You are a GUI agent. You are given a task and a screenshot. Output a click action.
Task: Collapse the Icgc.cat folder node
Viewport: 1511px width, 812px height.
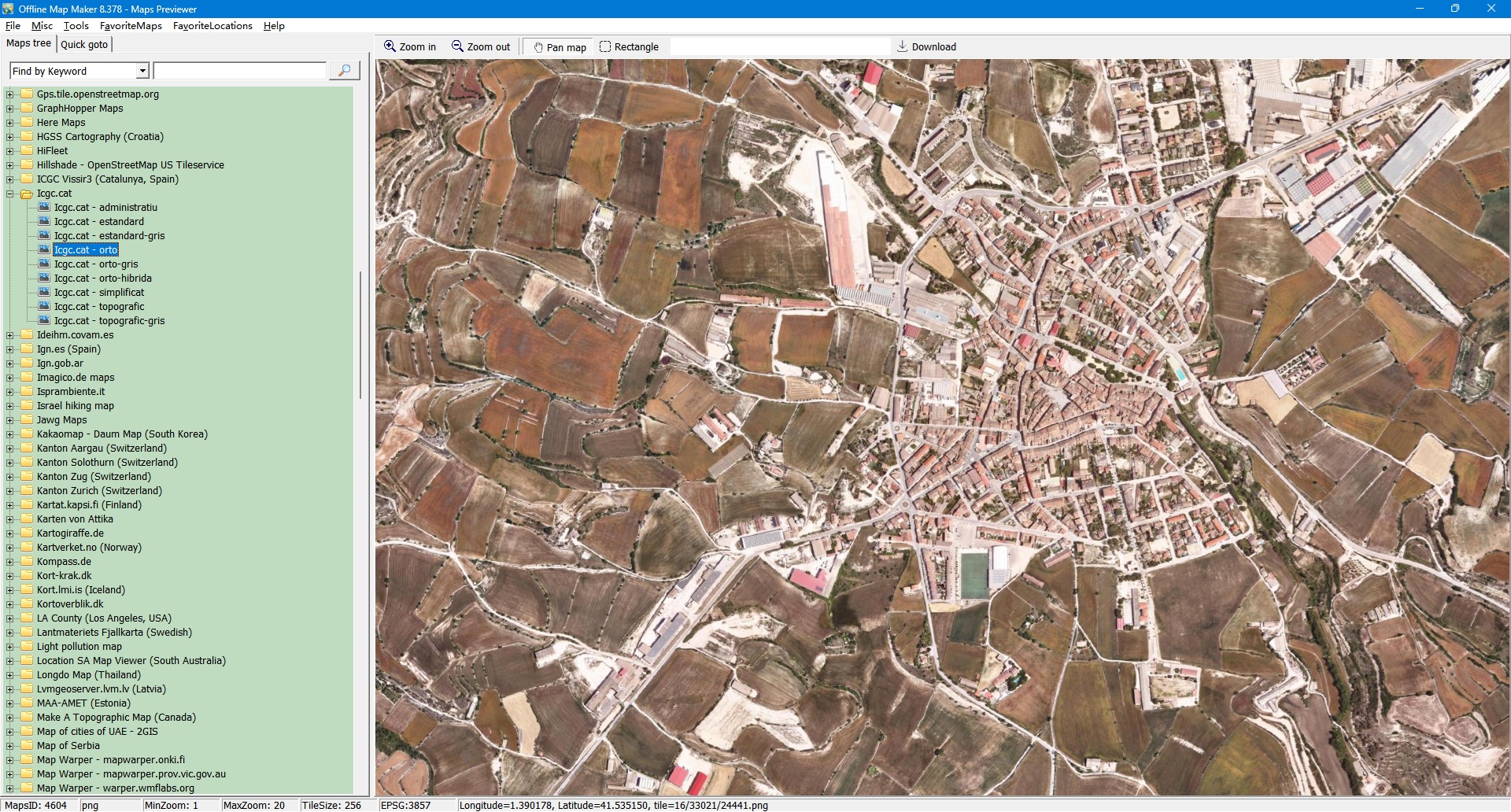(x=10, y=194)
